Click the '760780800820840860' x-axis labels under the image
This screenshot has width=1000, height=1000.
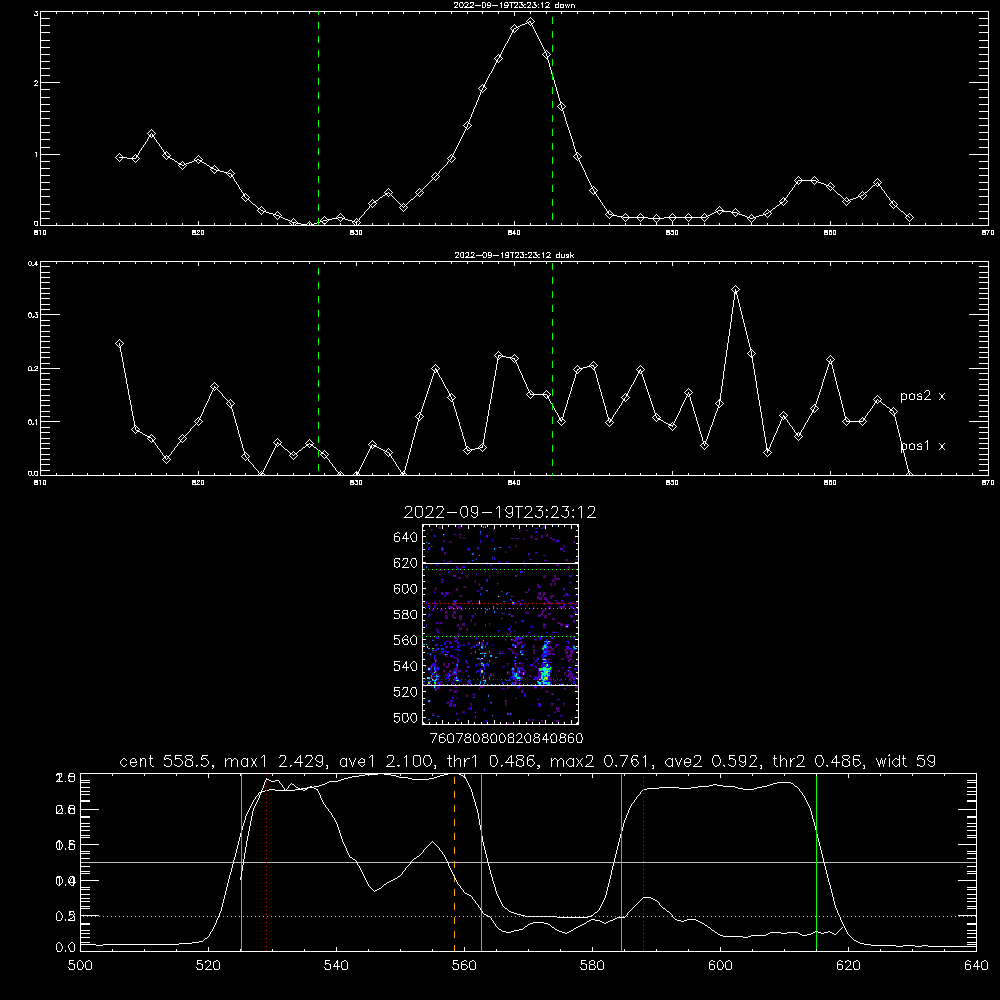506,738
